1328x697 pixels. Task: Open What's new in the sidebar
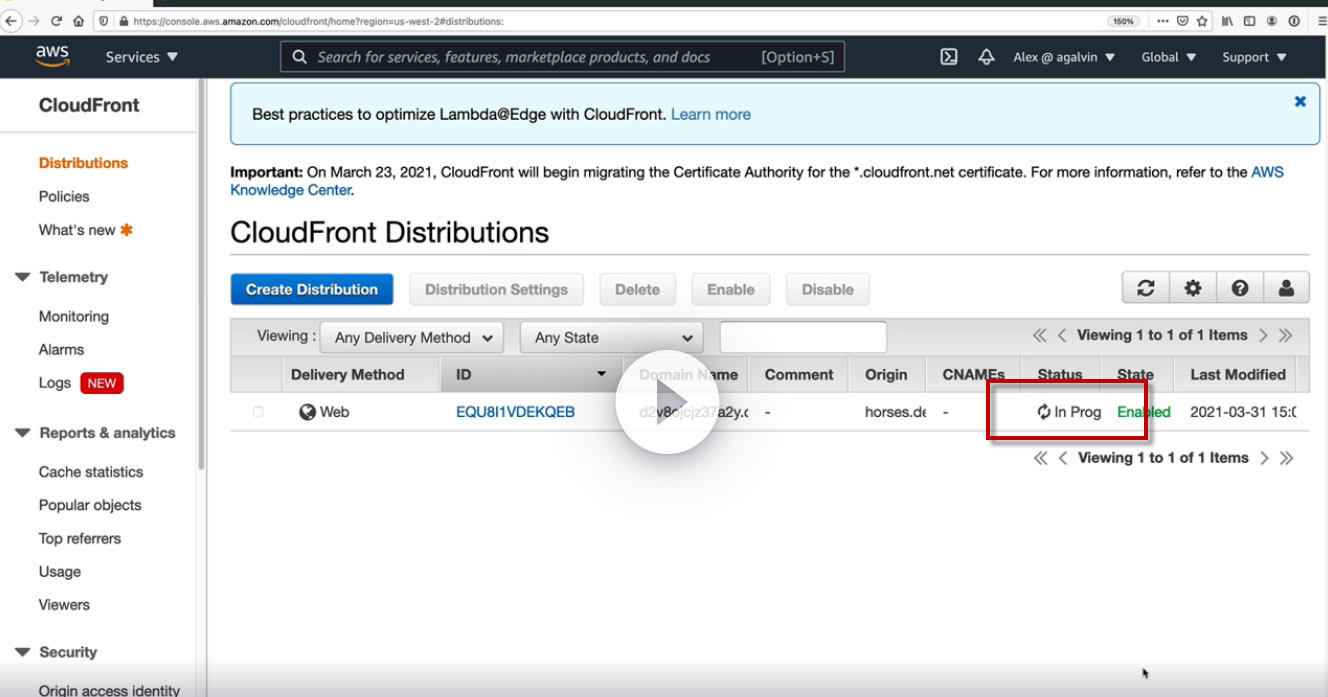coord(77,230)
